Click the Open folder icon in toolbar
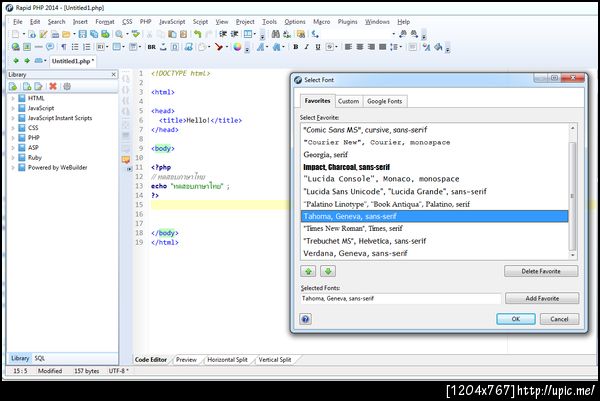 (66, 34)
